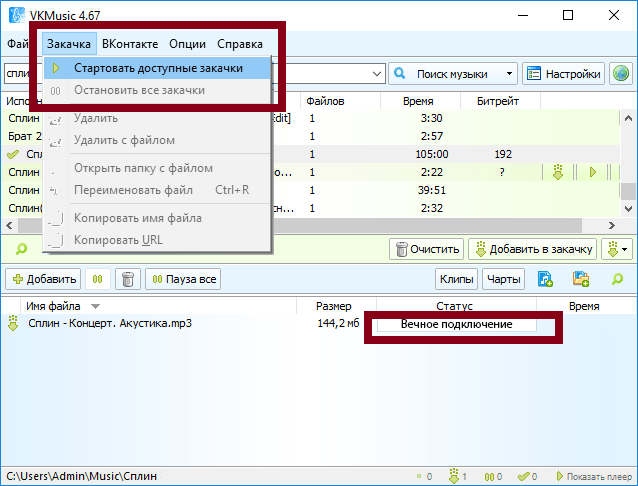Sort downloads by Размер header

click(x=336, y=306)
